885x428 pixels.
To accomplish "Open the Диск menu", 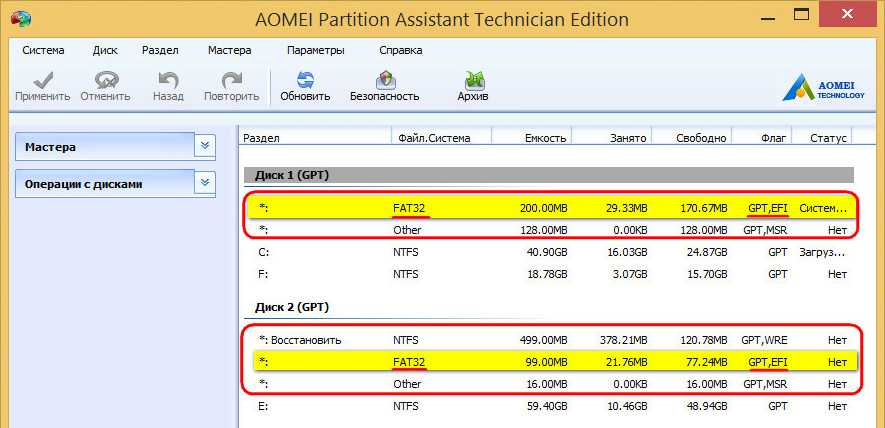I will (x=105, y=50).
